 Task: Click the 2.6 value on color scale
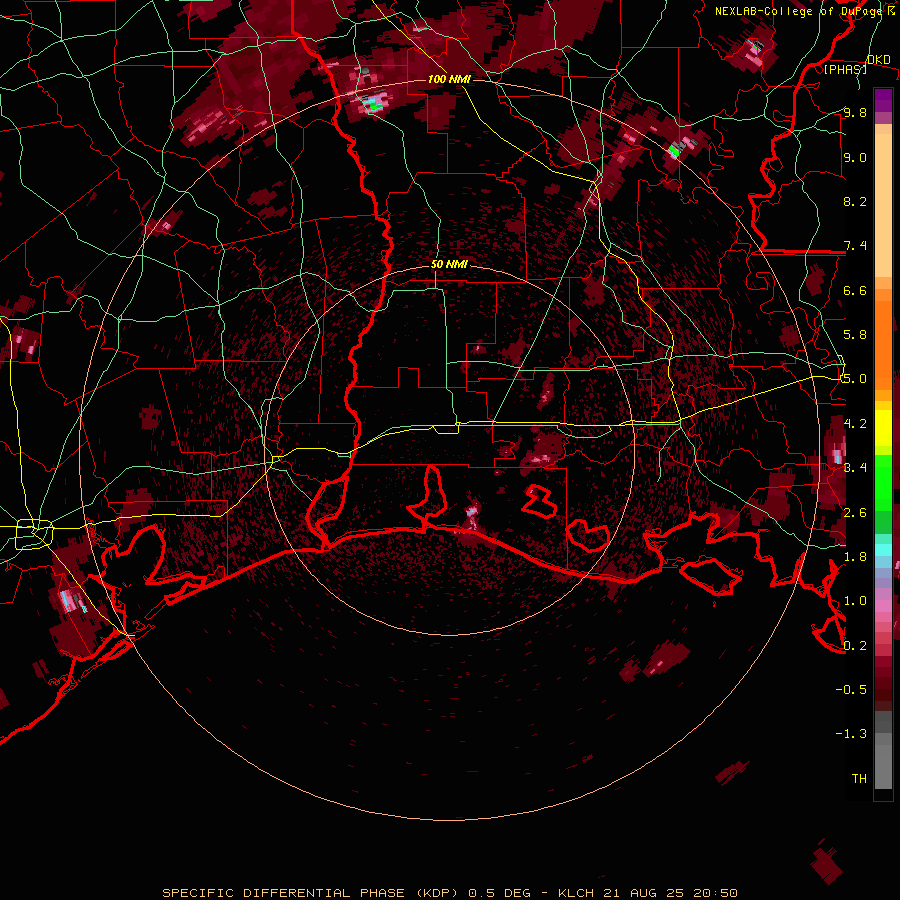point(855,513)
